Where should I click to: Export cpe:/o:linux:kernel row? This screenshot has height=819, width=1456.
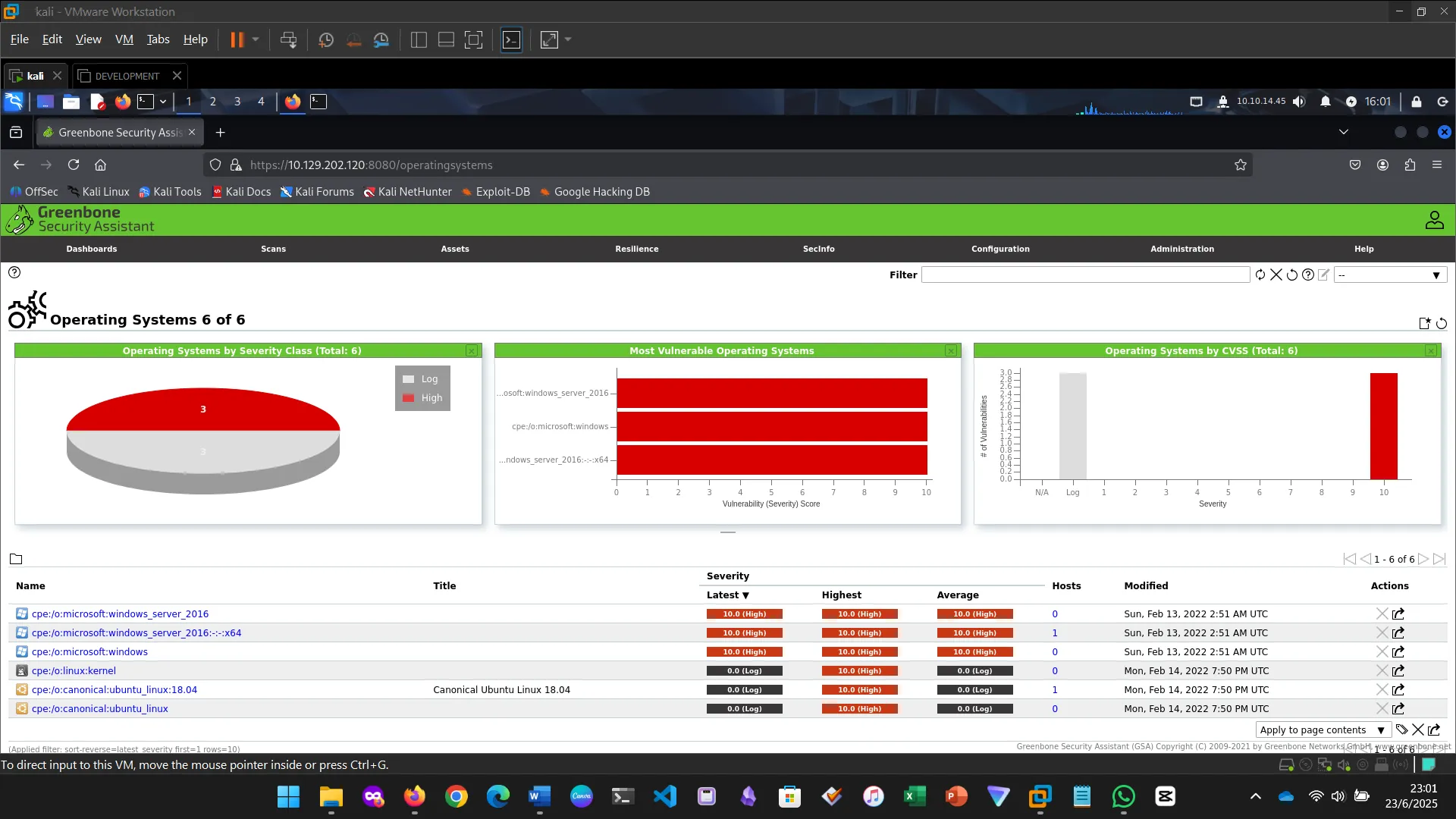[1398, 671]
